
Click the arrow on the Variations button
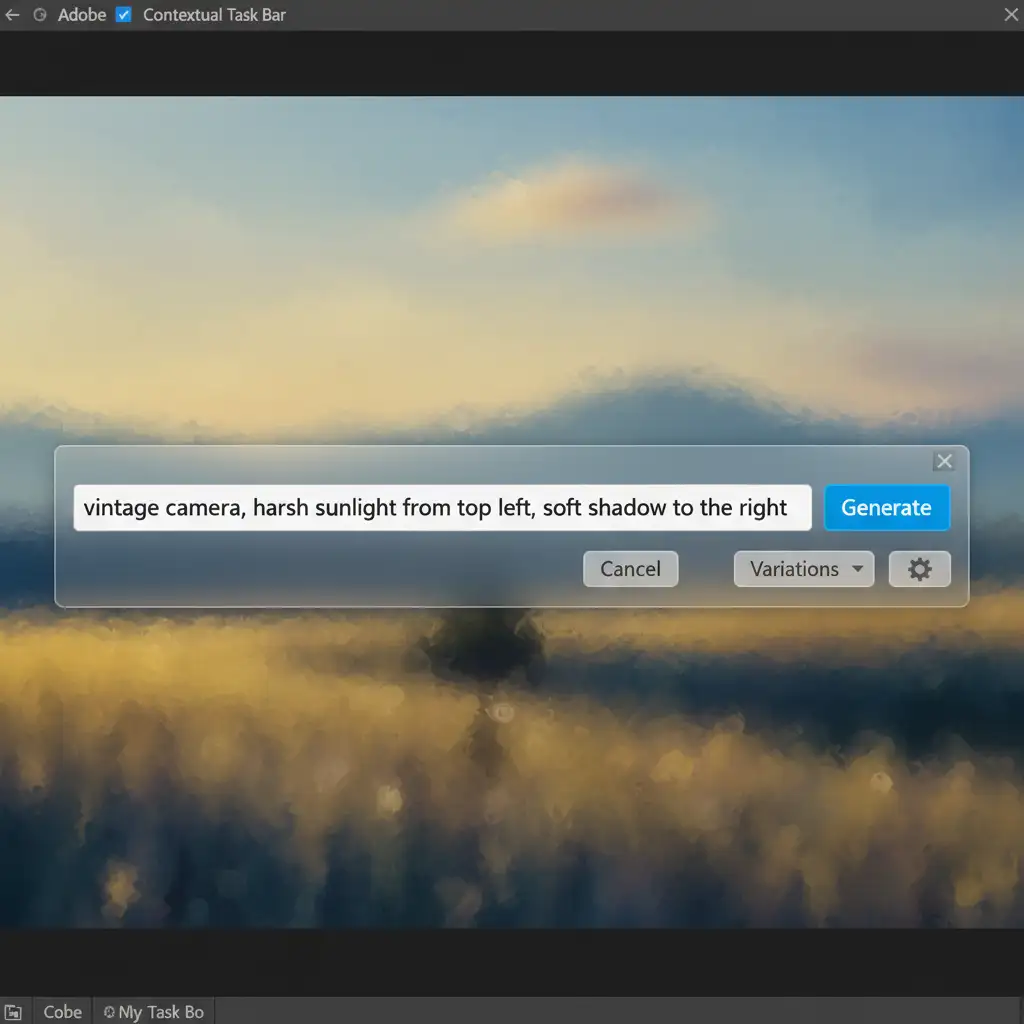tap(857, 569)
